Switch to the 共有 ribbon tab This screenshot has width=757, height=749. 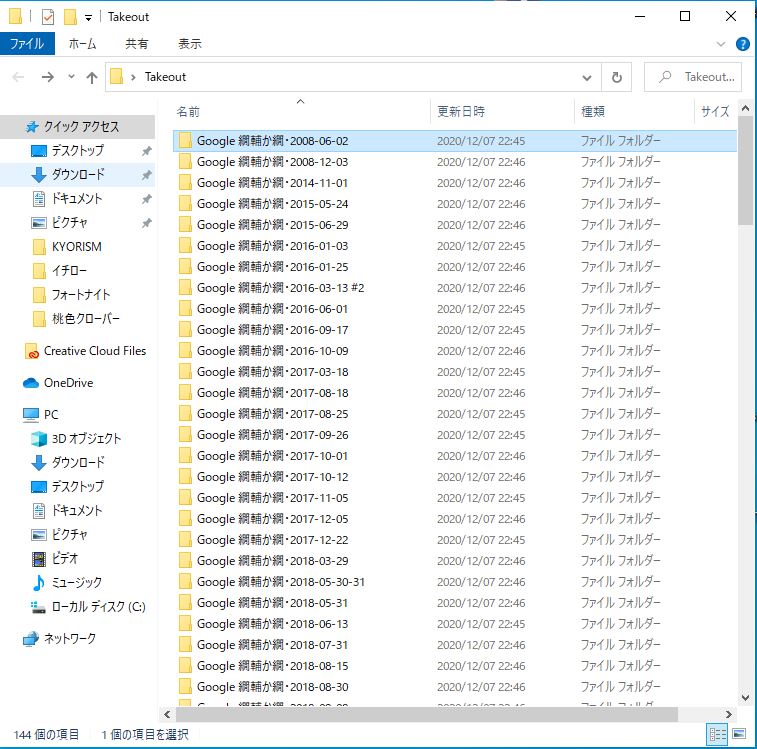click(x=137, y=44)
